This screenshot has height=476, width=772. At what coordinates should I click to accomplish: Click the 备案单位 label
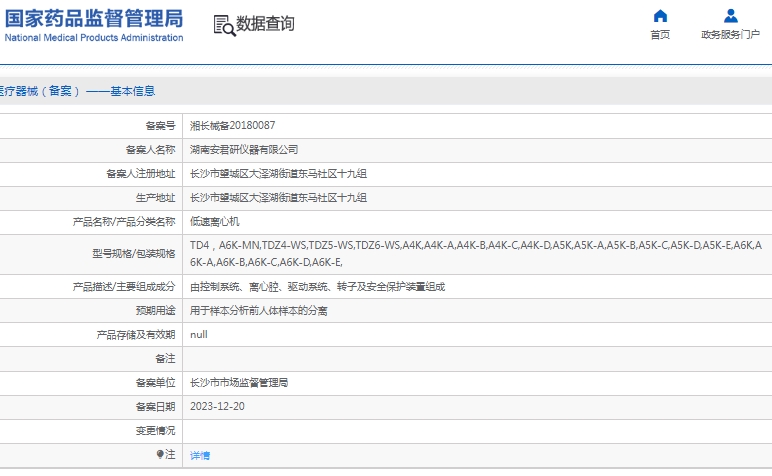pyautogui.click(x=156, y=382)
